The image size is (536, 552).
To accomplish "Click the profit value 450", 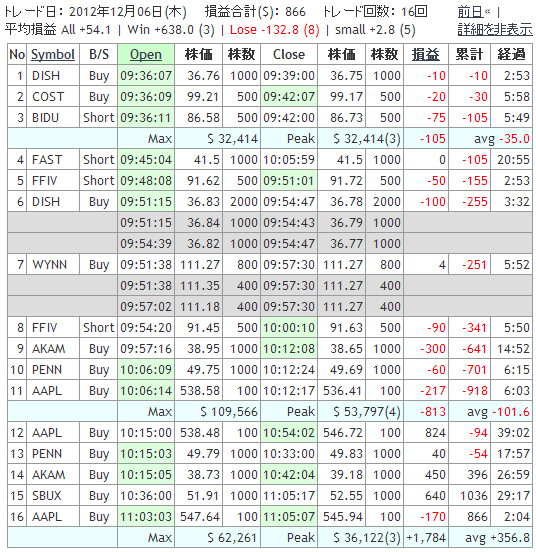I will 435,475.
